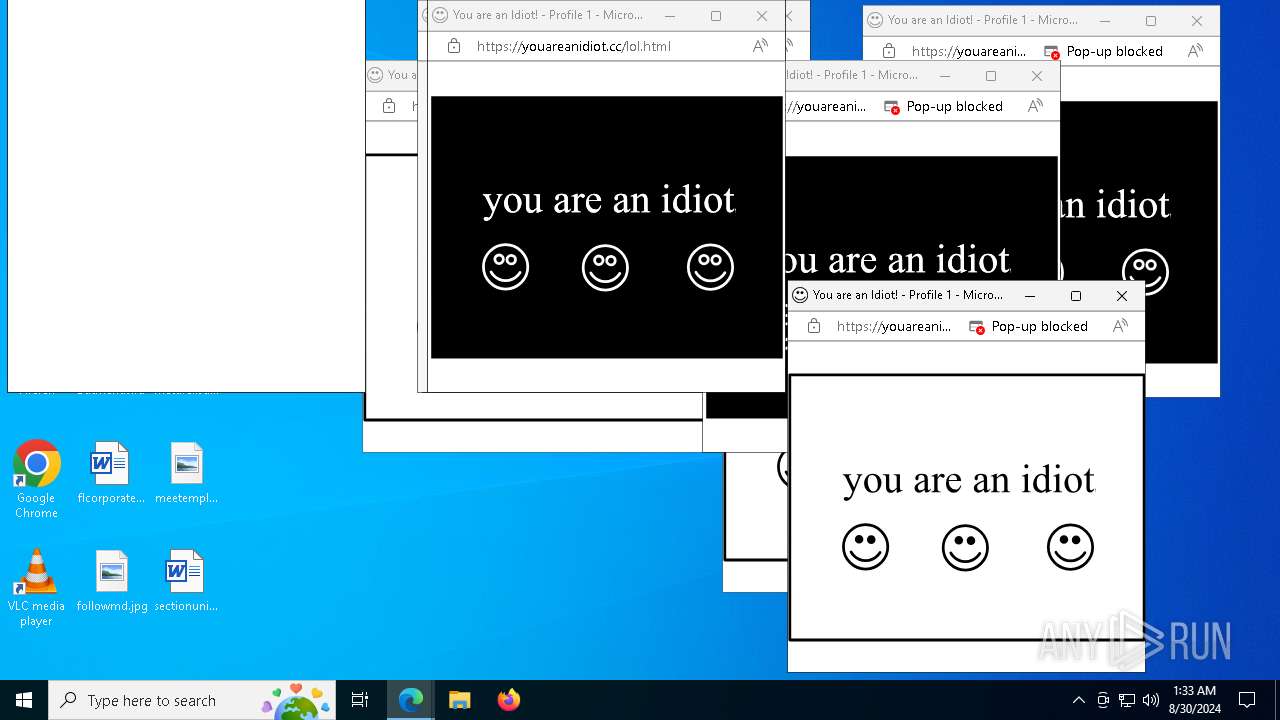The image size is (1280, 720).
Task: Click 'you are an idiot' text on white page
Action: pyautogui.click(x=968, y=480)
